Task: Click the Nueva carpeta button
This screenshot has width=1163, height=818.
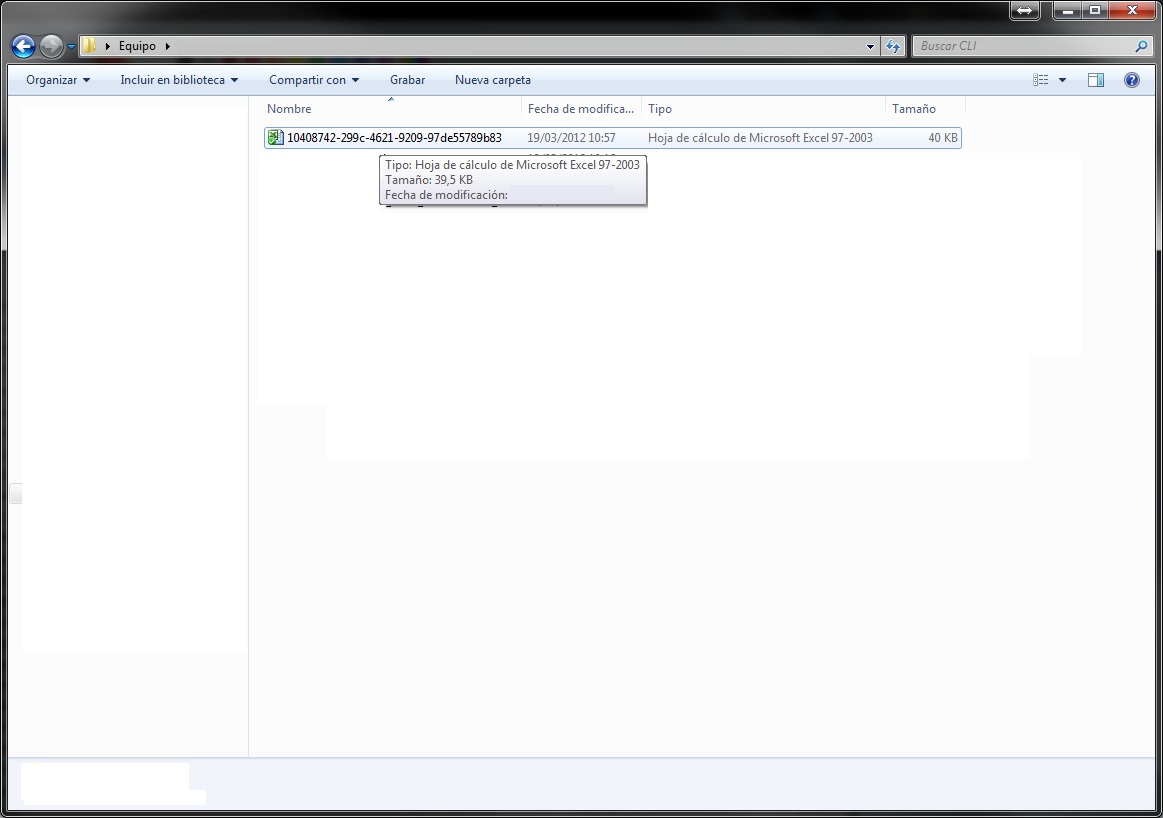Action: (492, 80)
